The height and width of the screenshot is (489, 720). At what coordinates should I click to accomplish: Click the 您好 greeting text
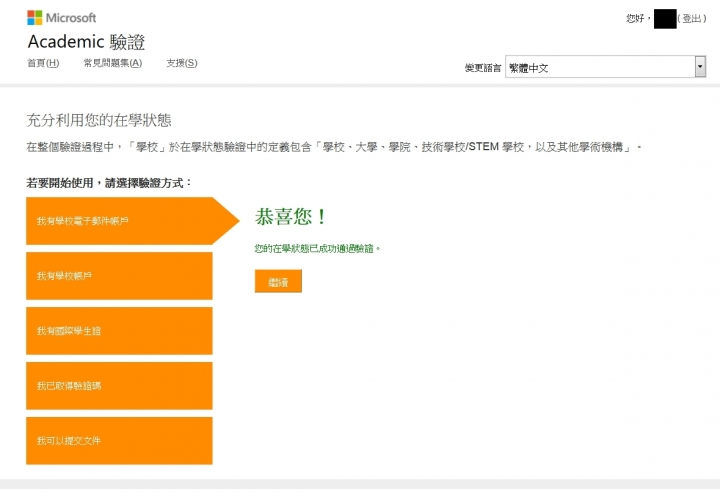coord(636,18)
